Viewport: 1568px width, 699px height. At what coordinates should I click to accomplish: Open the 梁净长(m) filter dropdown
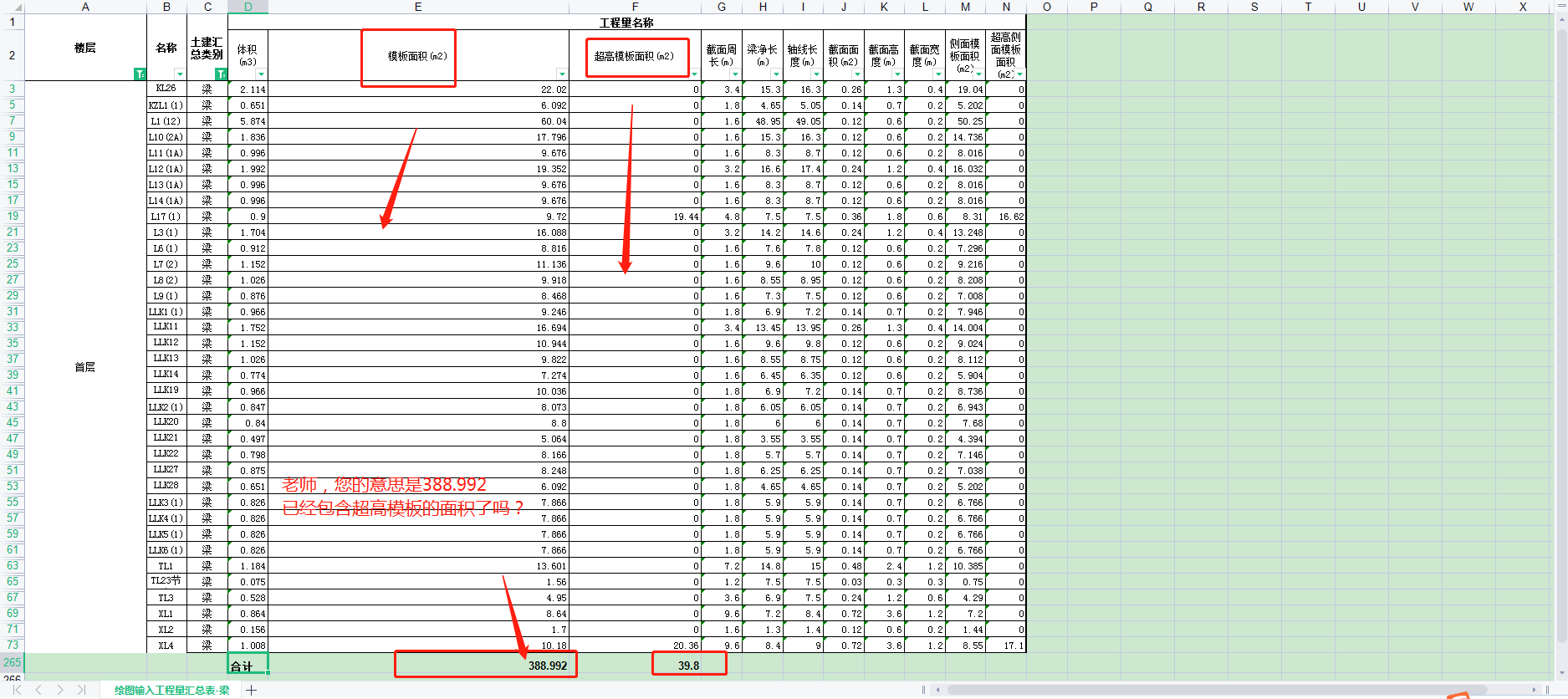point(776,74)
